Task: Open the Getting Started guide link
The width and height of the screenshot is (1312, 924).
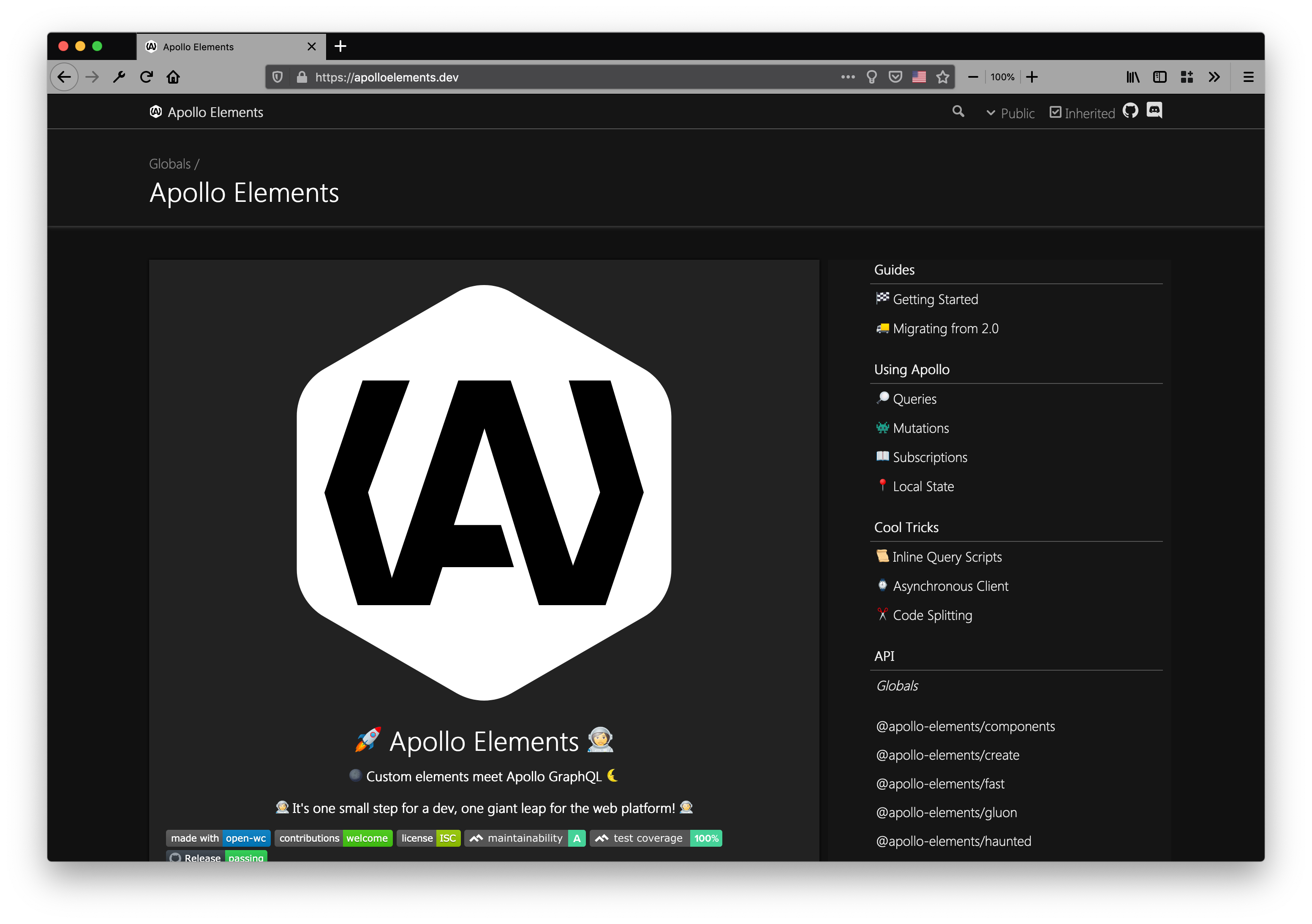Action: (x=935, y=299)
